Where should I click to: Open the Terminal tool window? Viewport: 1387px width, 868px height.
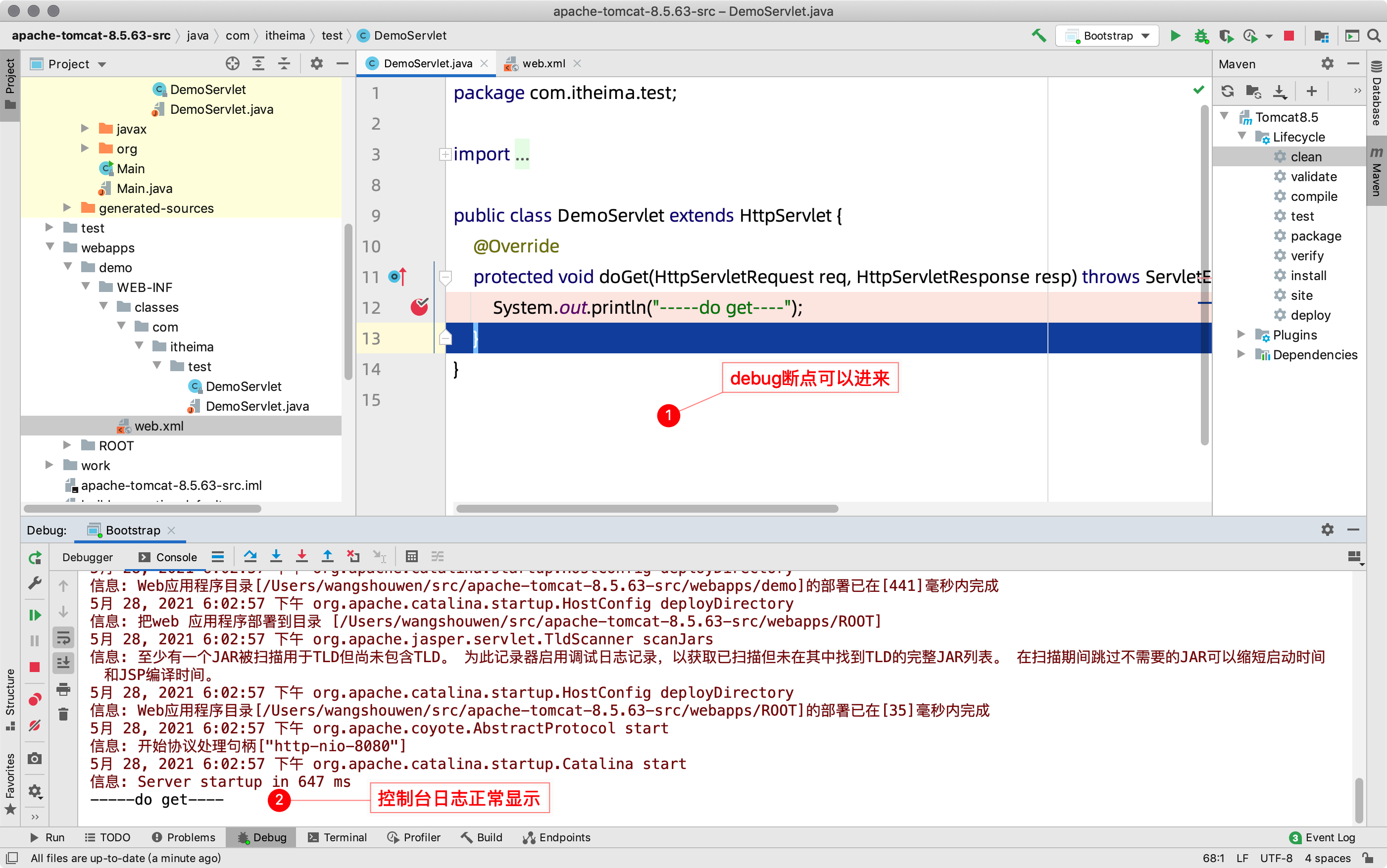(x=338, y=837)
